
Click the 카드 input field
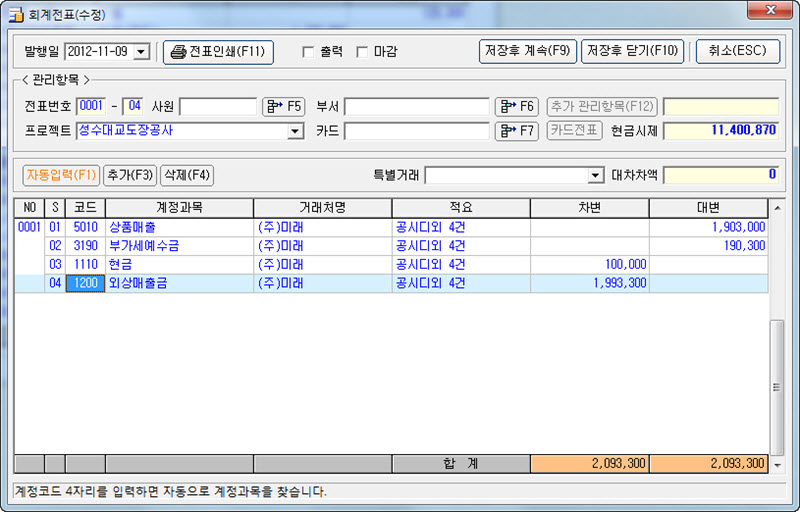tap(417, 131)
